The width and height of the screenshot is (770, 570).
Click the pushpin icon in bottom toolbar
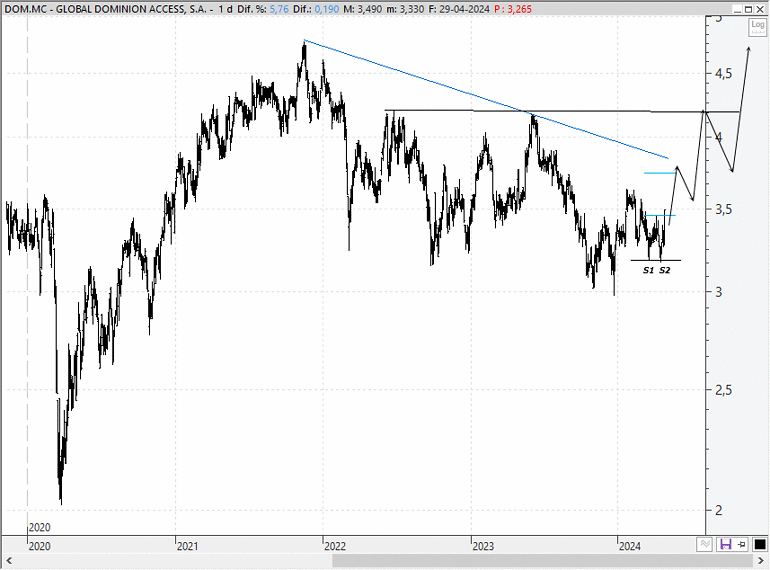click(742, 544)
